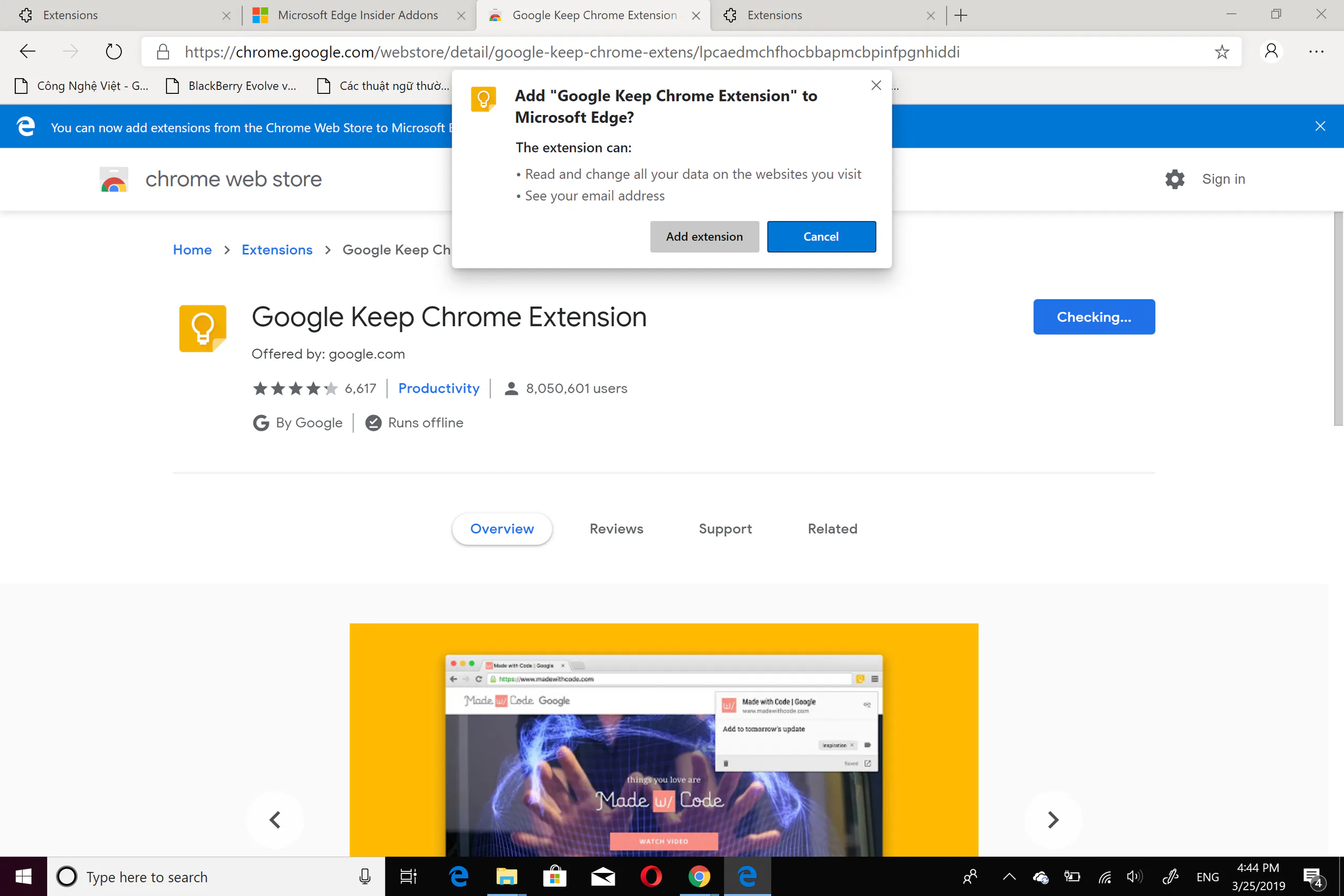Viewport: 1344px width, 896px height.
Task: Click the Checking... button
Action: pyautogui.click(x=1094, y=317)
